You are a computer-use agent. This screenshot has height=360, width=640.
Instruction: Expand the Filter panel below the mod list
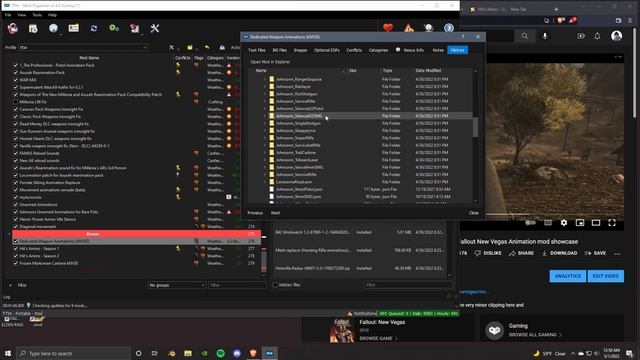[x=10, y=285]
